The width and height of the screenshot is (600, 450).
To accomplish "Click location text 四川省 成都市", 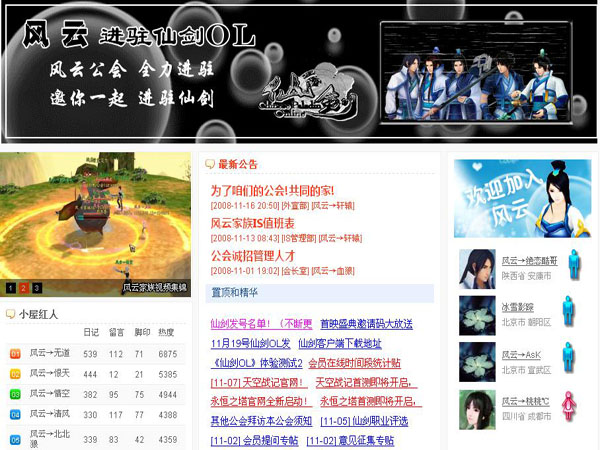I will 526,417.
